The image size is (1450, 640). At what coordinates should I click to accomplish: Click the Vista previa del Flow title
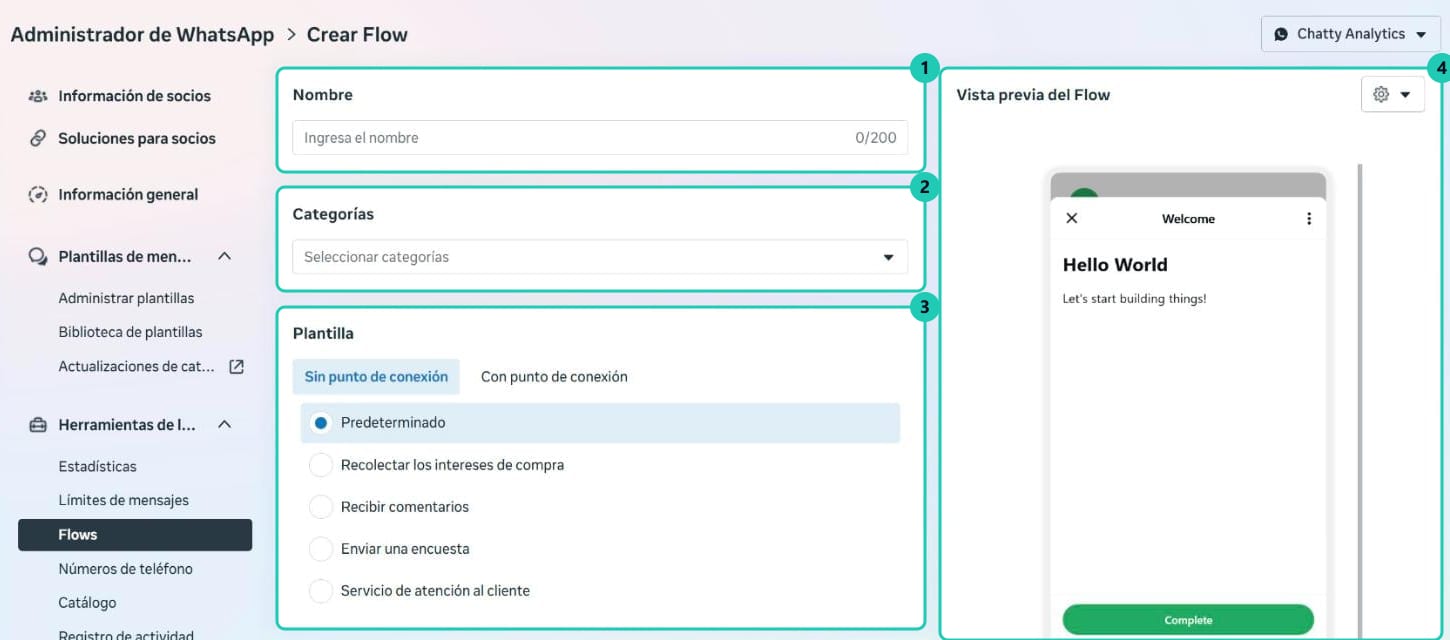pos(1033,94)
